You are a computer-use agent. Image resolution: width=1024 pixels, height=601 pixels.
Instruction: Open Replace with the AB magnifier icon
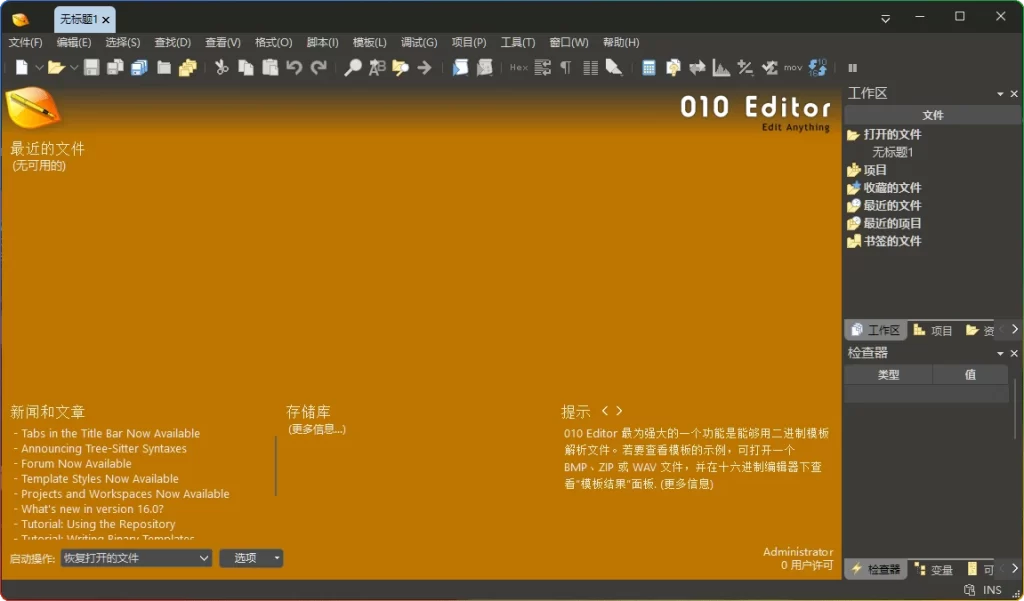377,67
